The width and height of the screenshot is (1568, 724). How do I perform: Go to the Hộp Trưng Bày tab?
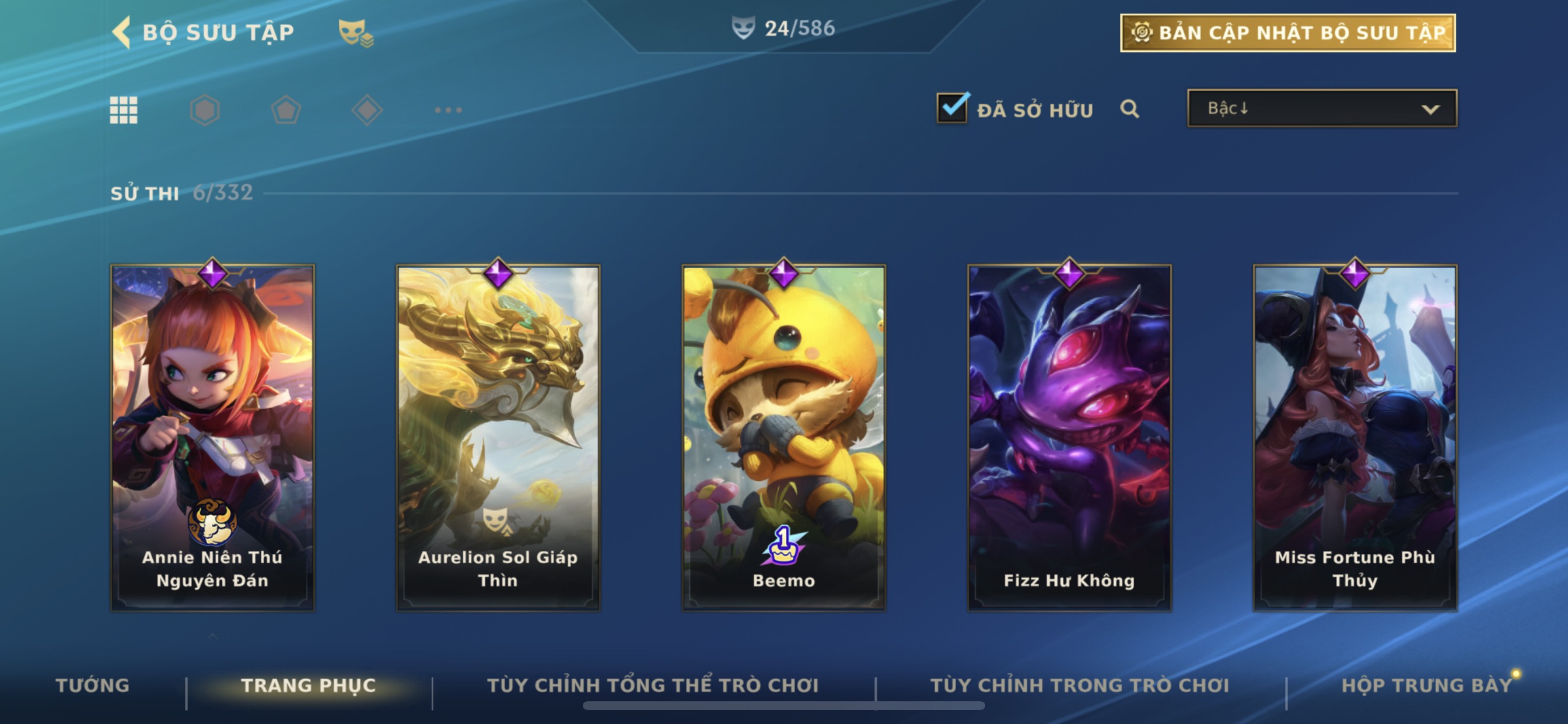(x=1427, y=685)
